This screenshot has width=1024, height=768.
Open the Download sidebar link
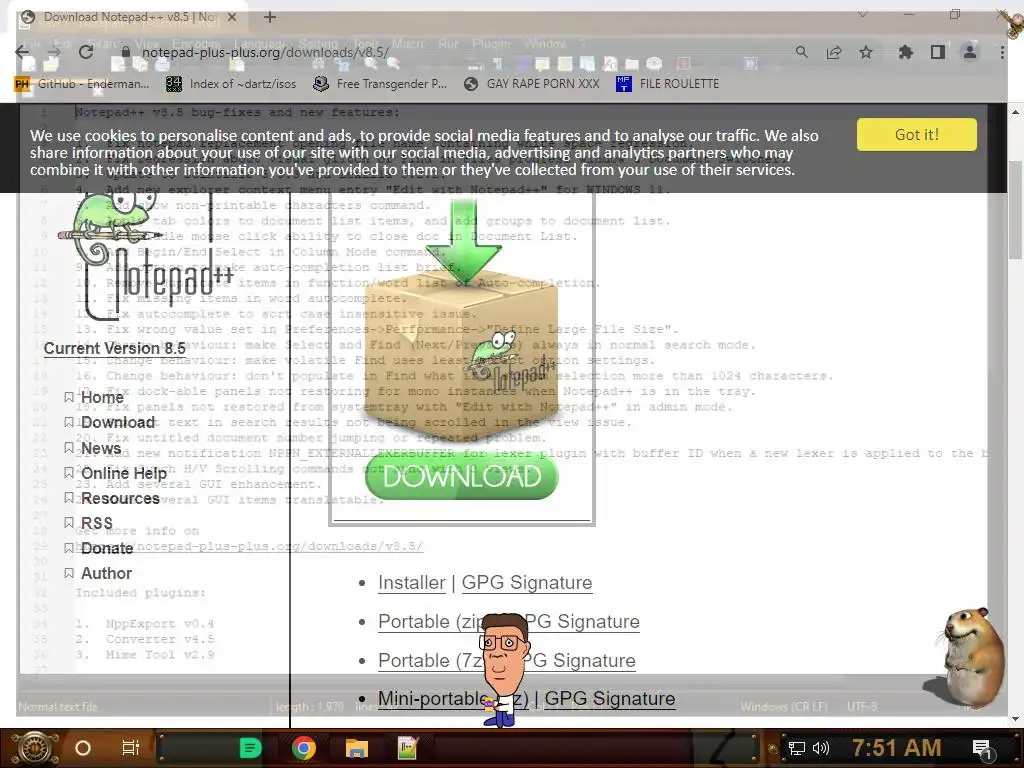pyautogui.click(x=118, y=423)
